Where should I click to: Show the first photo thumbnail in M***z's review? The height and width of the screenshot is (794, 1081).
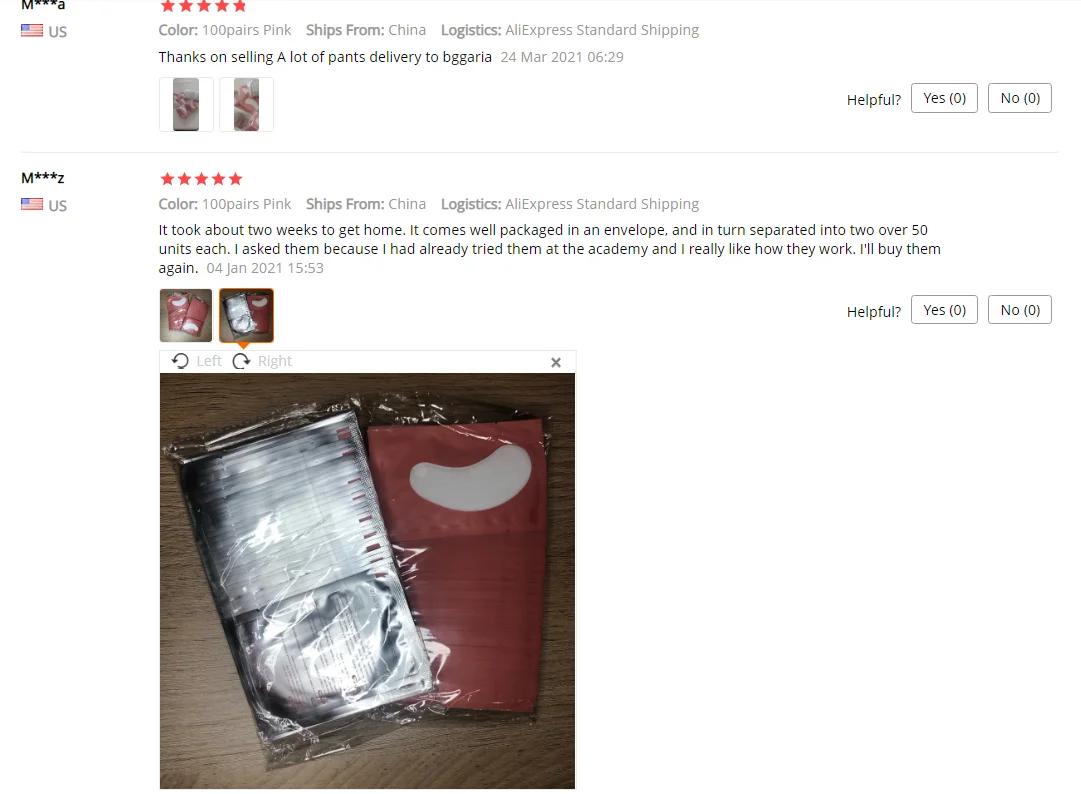185,316
